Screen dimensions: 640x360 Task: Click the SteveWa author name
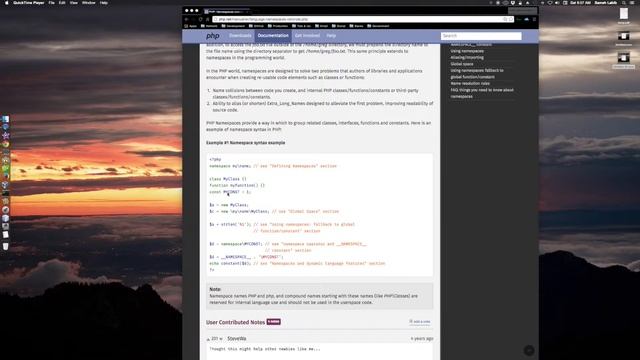(x=237, y=339)
